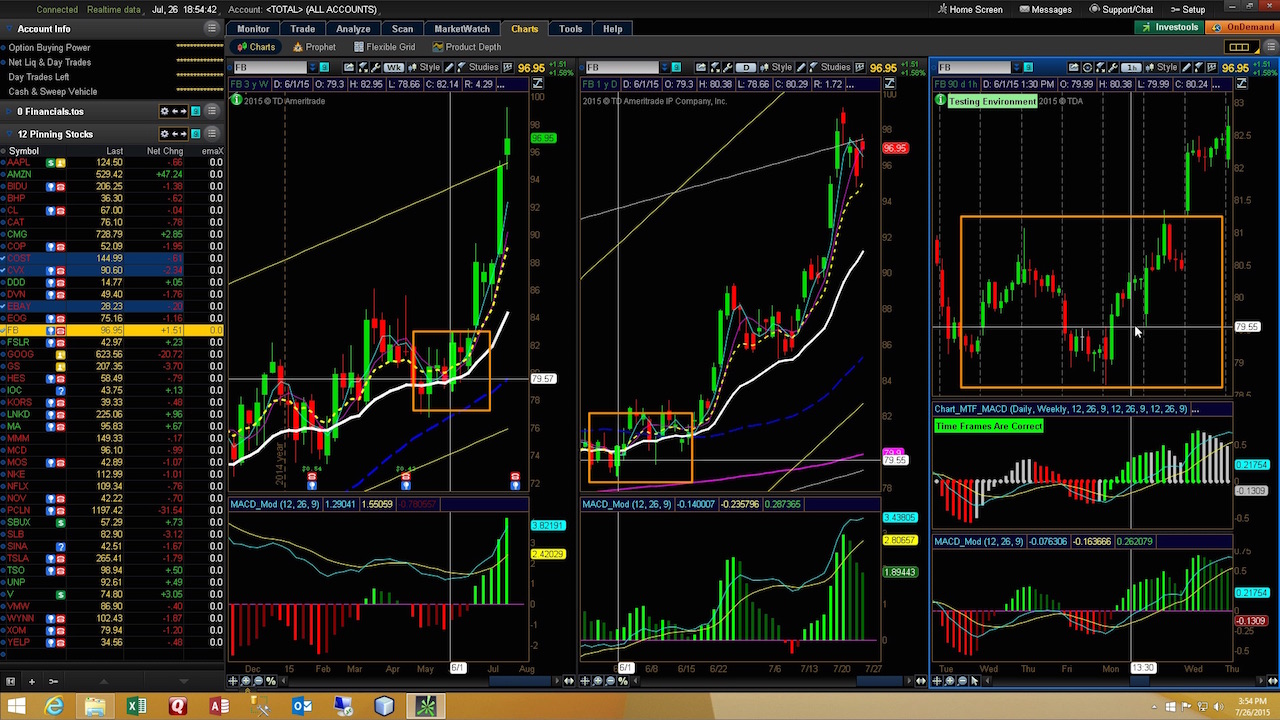1280x720 pixels.
Task: Open the Wk timeframe selector in left chart
Action: pos(394,68)
